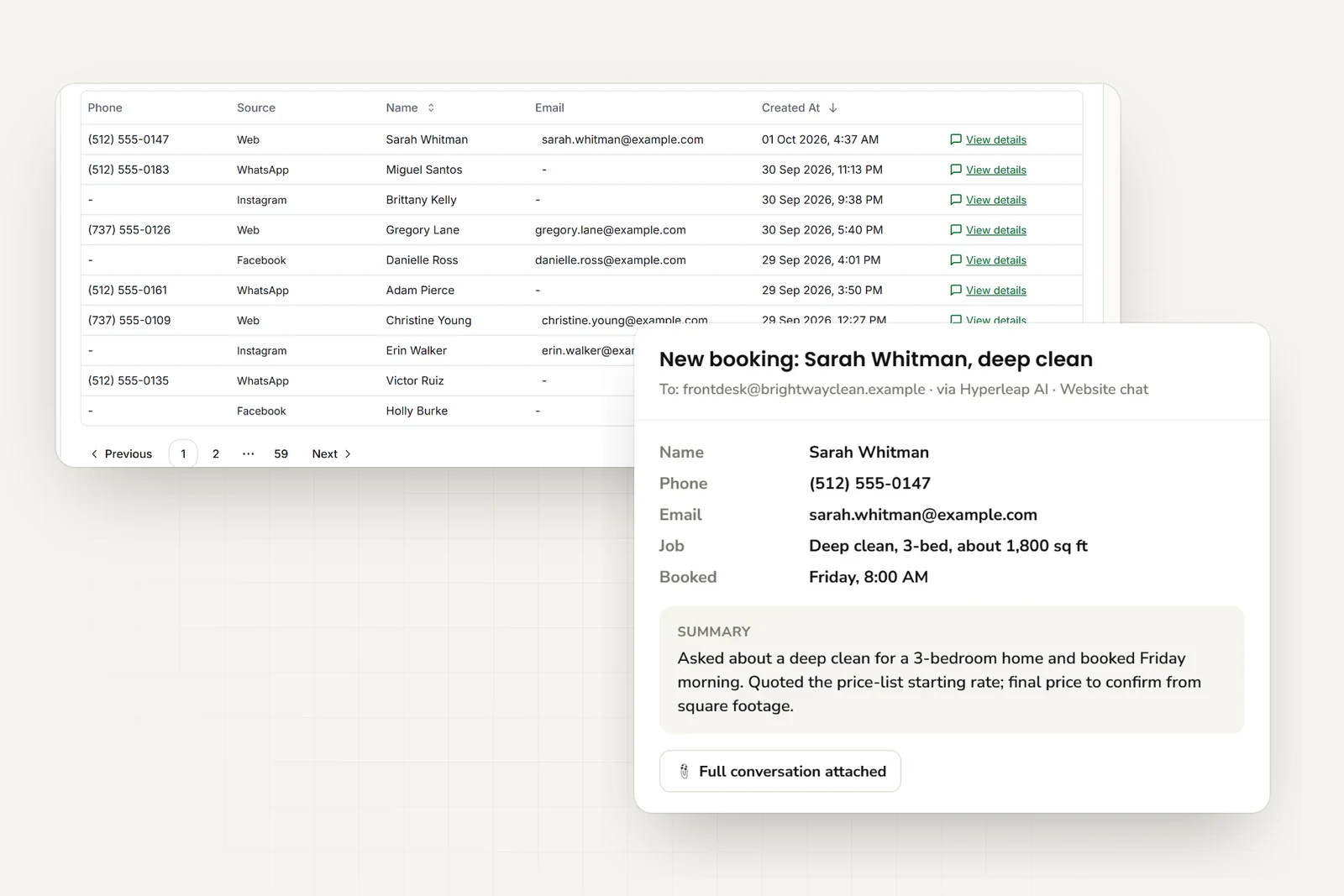Click the name Victor Ruiz

[415, 381]
